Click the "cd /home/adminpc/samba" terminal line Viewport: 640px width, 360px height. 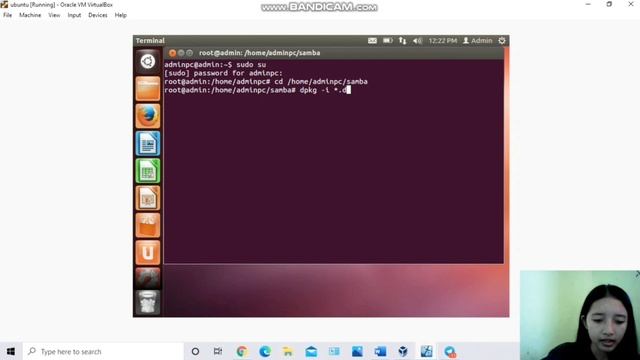click(266, 81)
